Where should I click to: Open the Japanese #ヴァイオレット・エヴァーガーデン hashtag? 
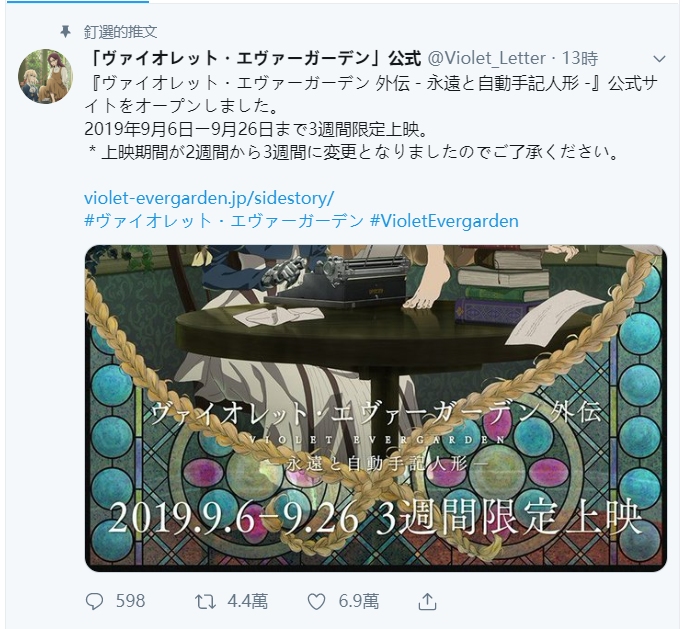[x=224, y=221]
